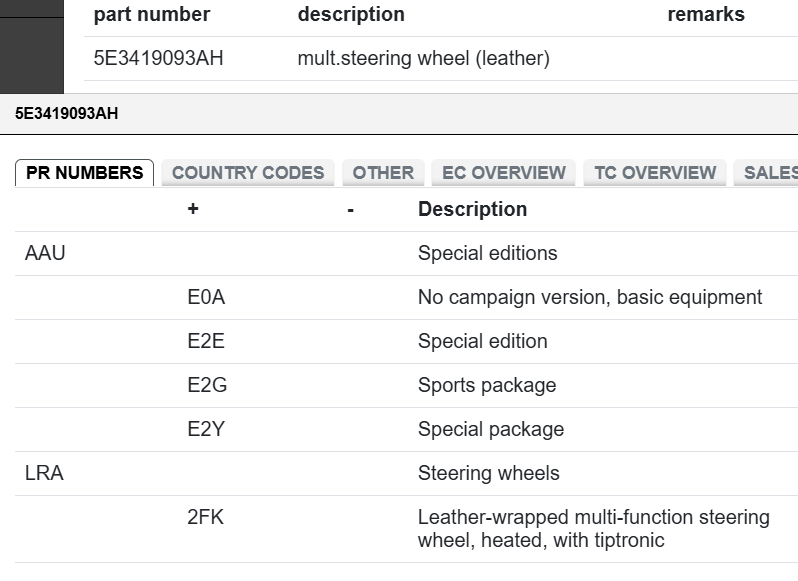
Task: Select the OTHER tab
Action: click(383, 173)
